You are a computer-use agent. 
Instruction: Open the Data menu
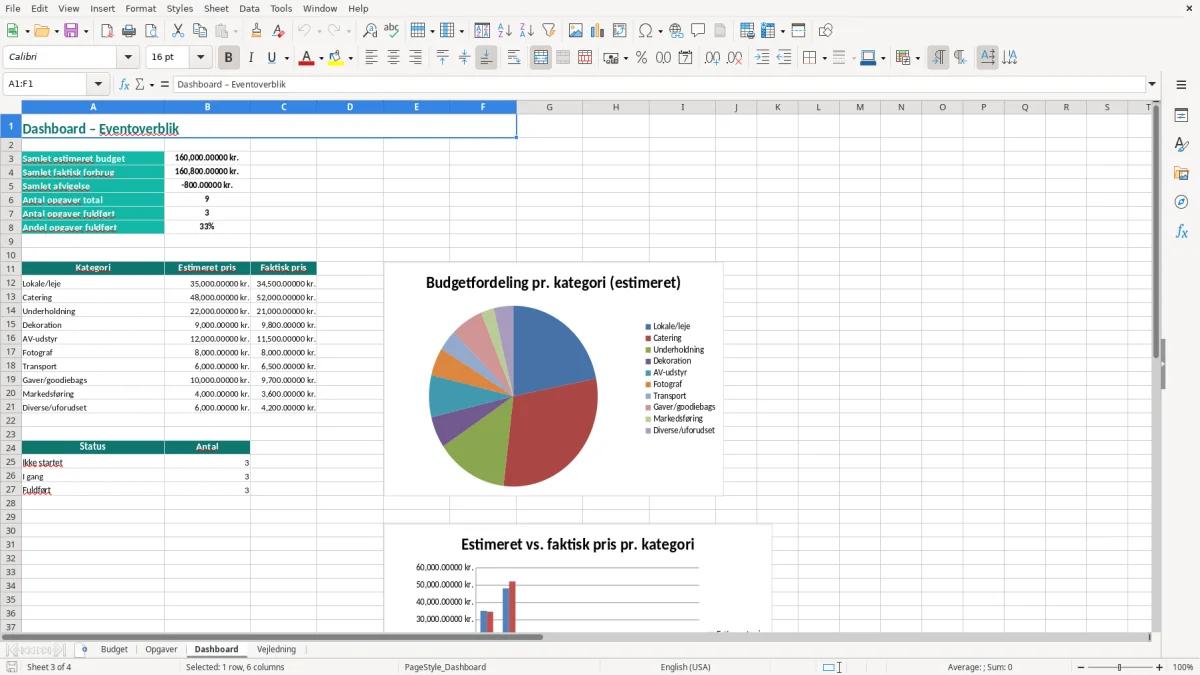coord(249,8)
